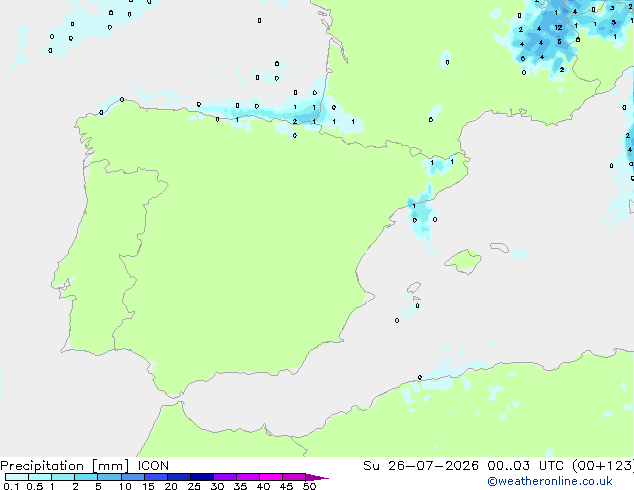
Task: Click the '35' legend scale label
Action: 240,486
